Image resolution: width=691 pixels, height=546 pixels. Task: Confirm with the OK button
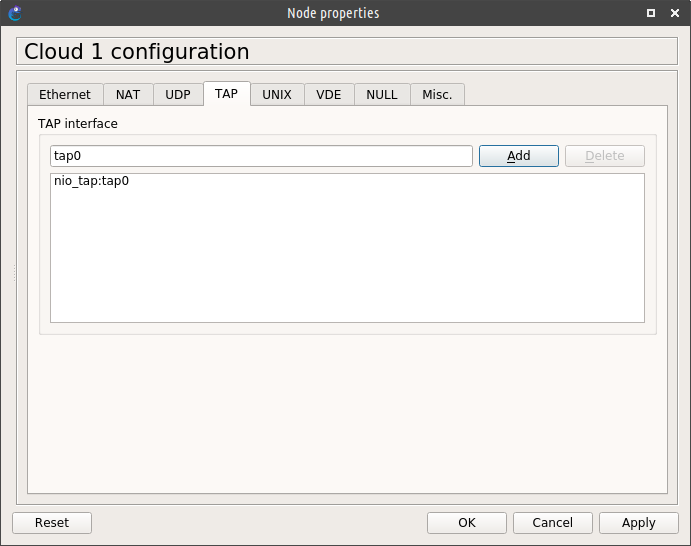[x=467, y=523]
